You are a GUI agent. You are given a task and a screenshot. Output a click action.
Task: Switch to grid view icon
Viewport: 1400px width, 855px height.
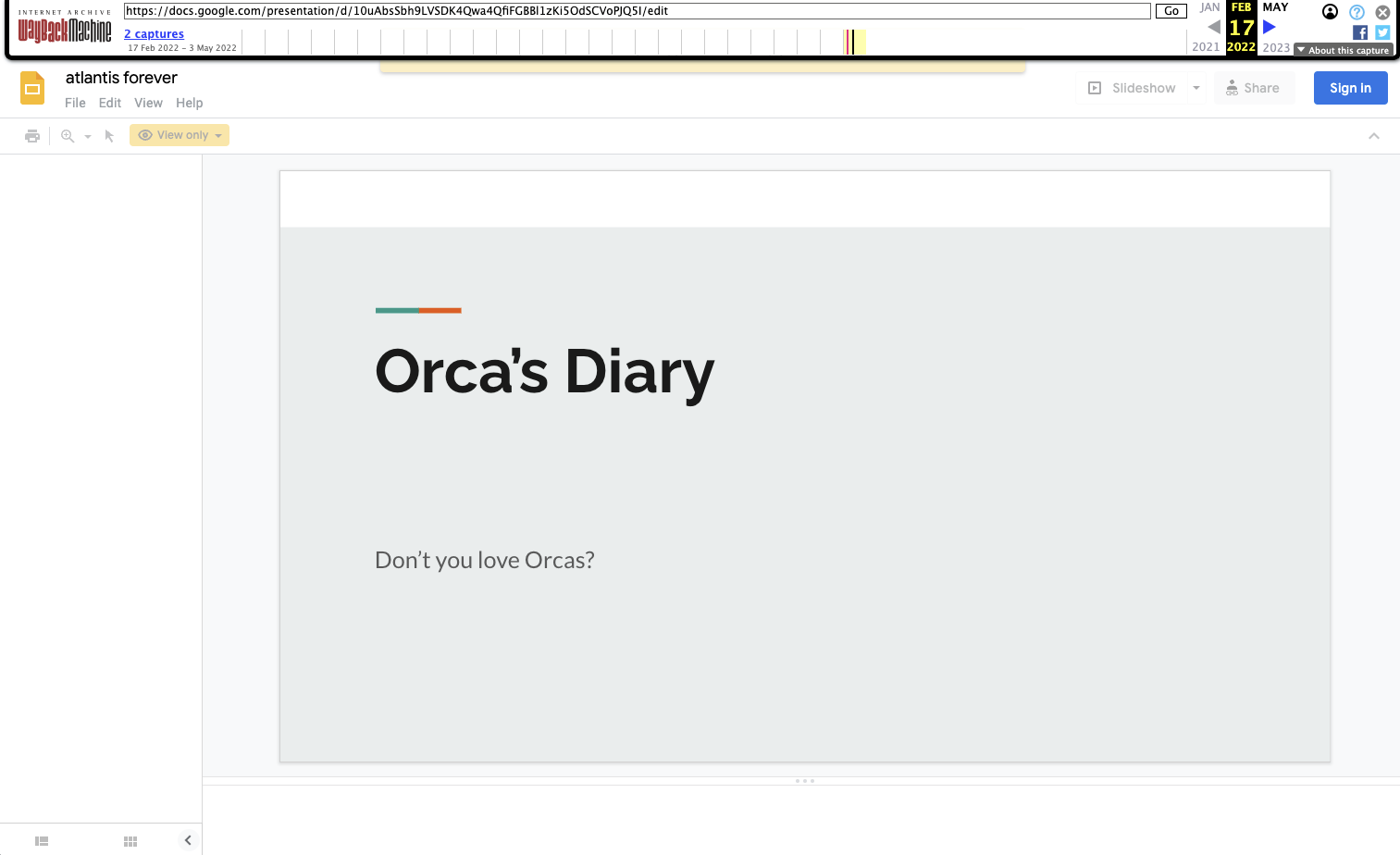pyautogui.click(x=130, y=841)
